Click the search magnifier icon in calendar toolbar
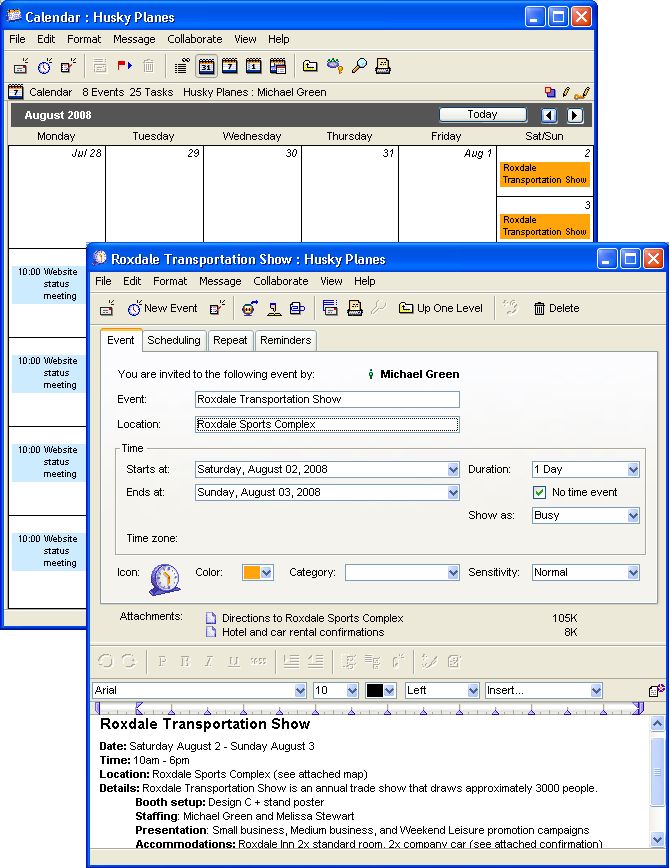The image size is (670, 868). (x=359, y=66)
